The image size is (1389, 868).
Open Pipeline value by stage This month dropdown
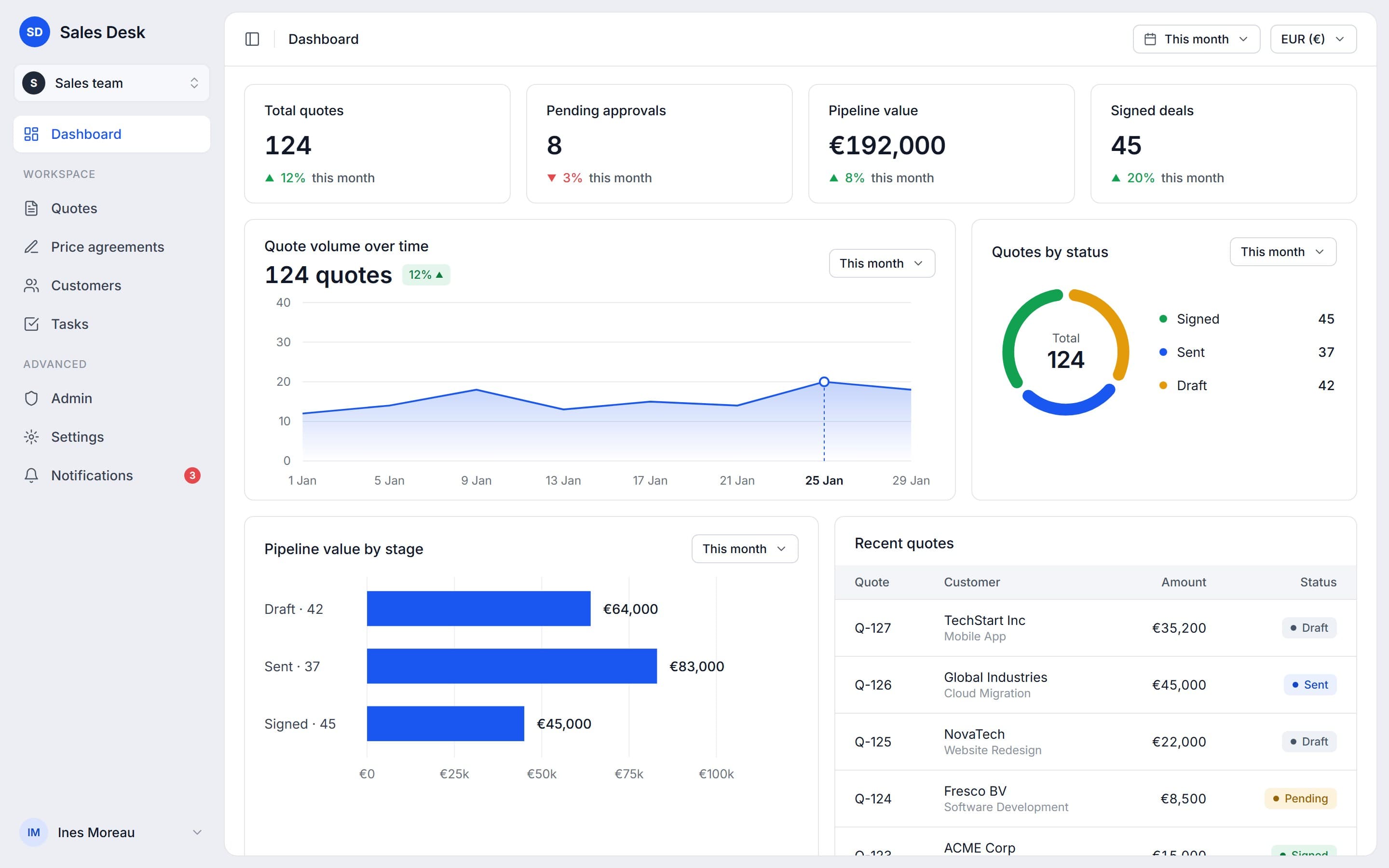745,549
